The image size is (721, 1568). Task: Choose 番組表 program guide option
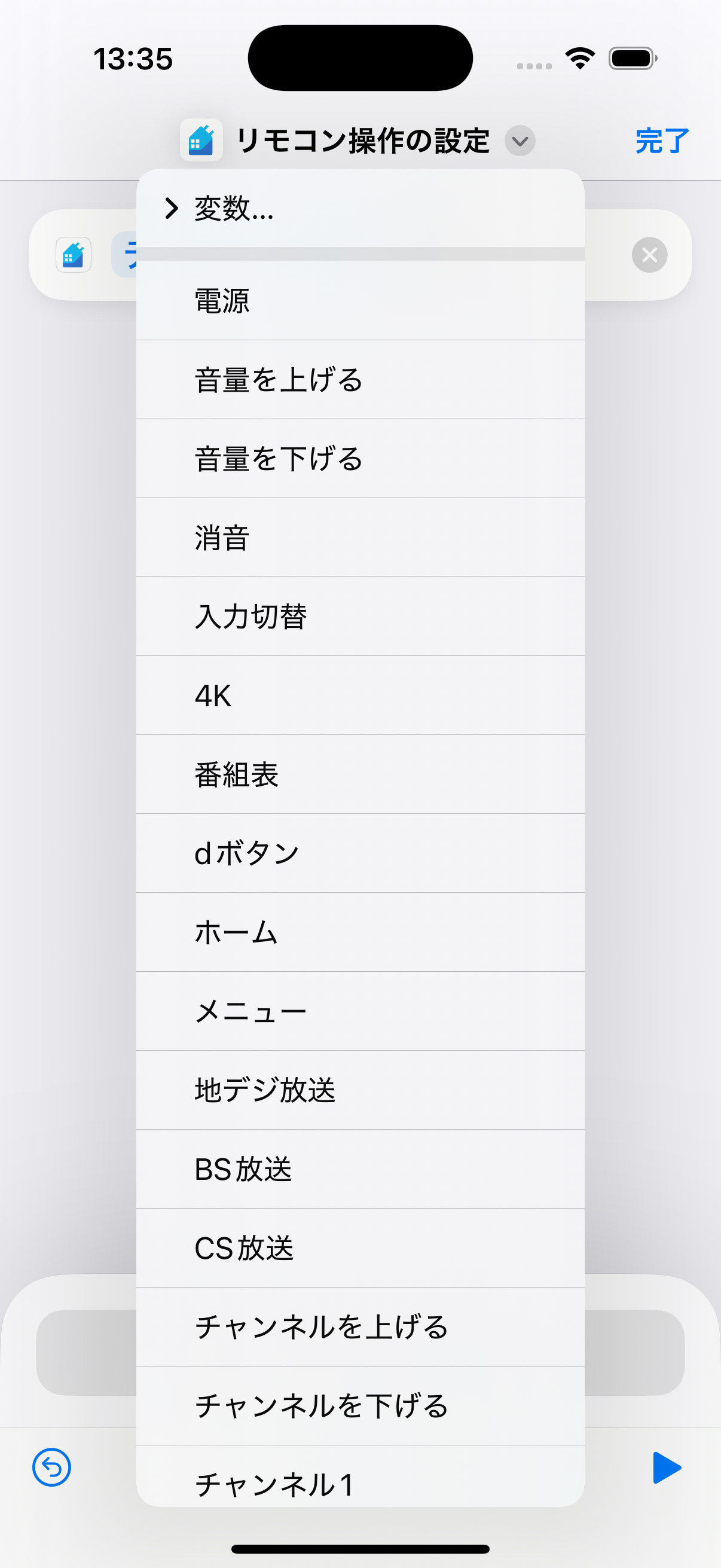360,774
